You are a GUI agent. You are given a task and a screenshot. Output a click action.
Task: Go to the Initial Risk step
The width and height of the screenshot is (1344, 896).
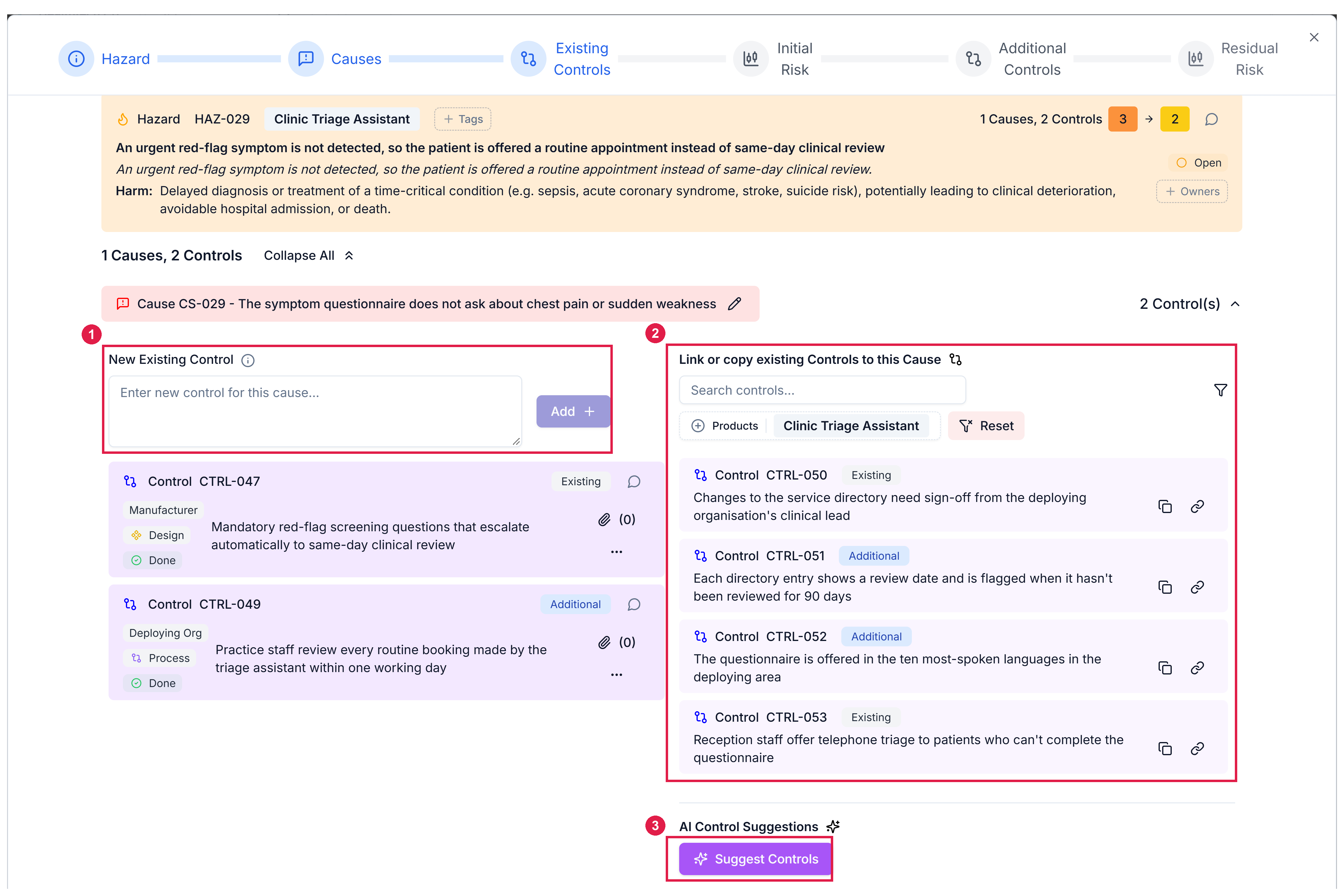click(773, 59)
